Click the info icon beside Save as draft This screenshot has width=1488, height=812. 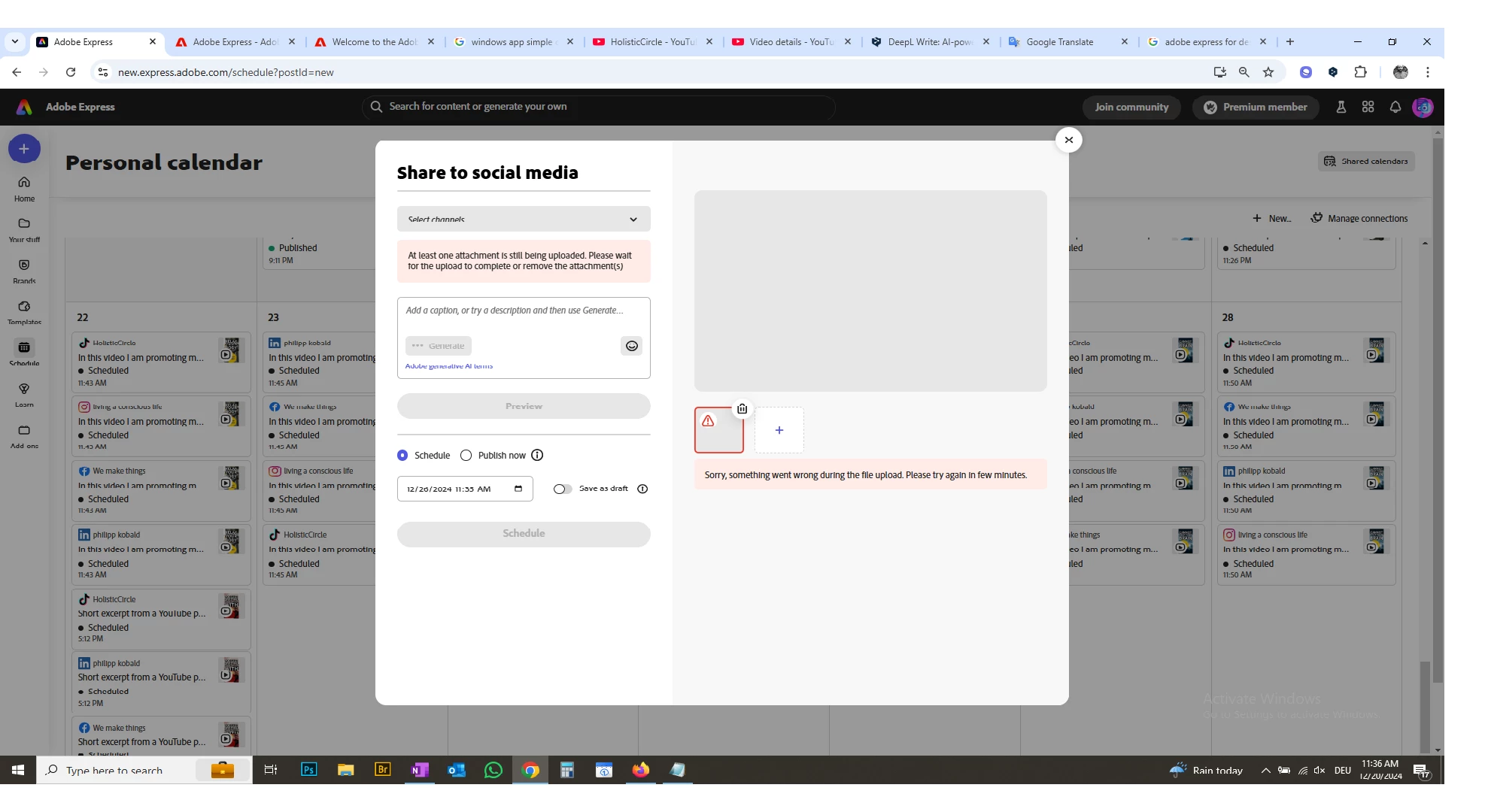tap(642, 489)
